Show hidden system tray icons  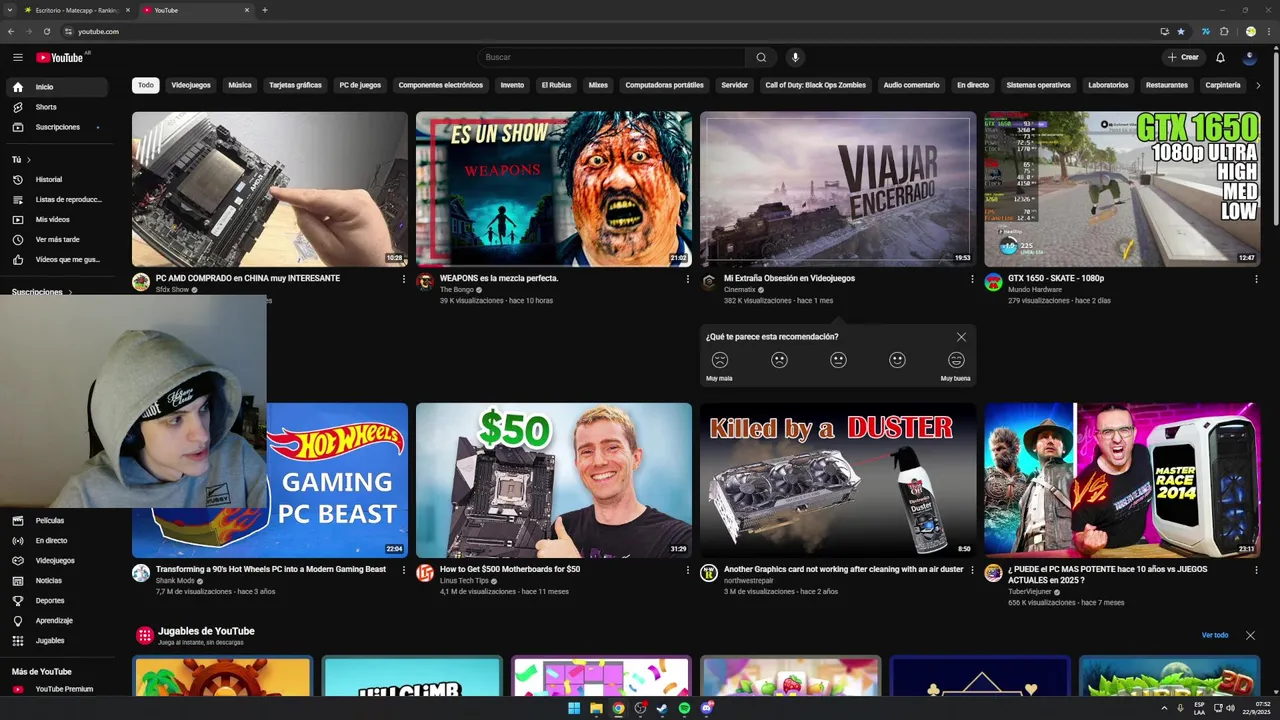(1165, 708)
